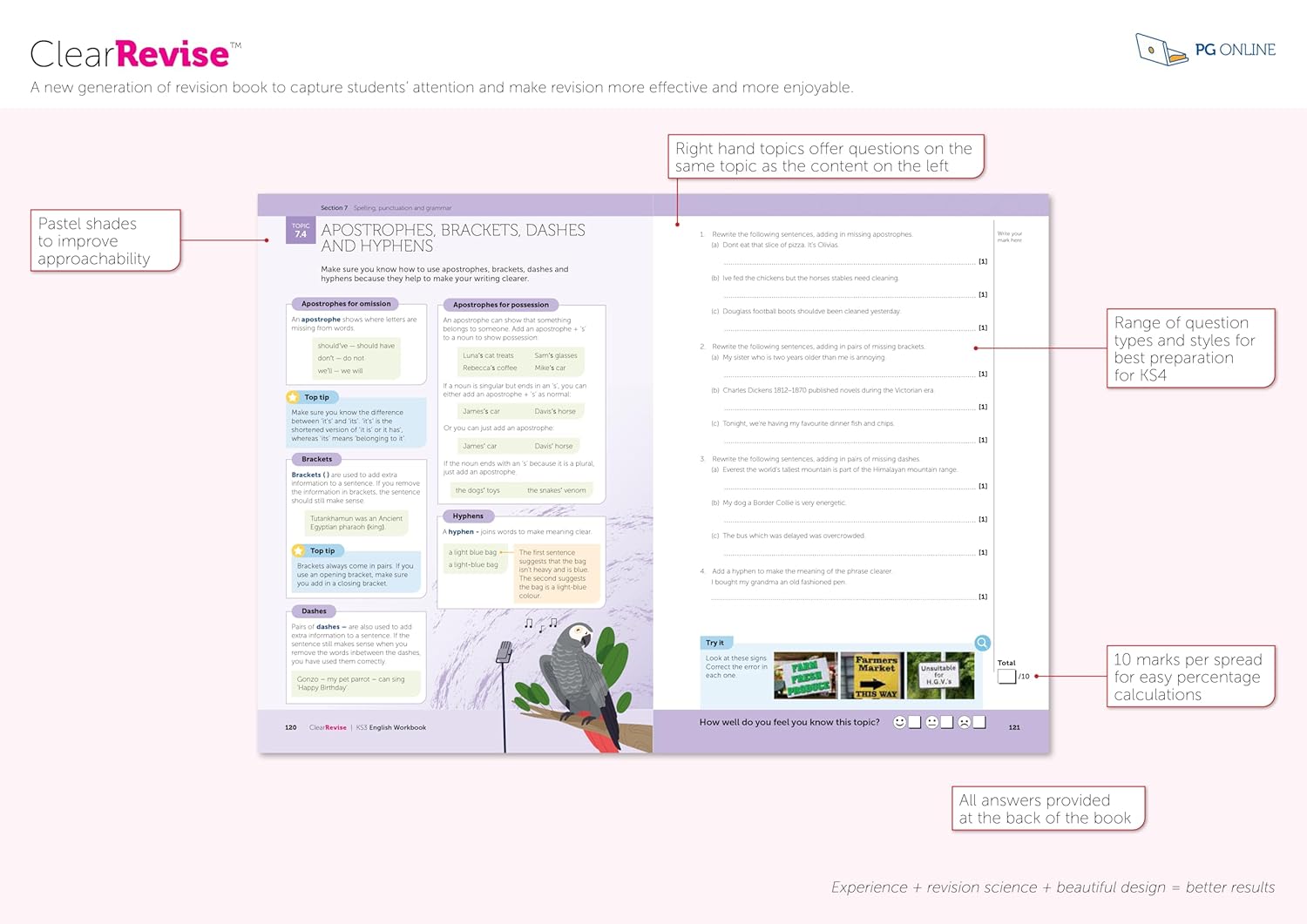The height and width of the screenshot is (924, 1307).
Task: Click the Farm Fresh Produce sign photo
Action: pos(805,676)
